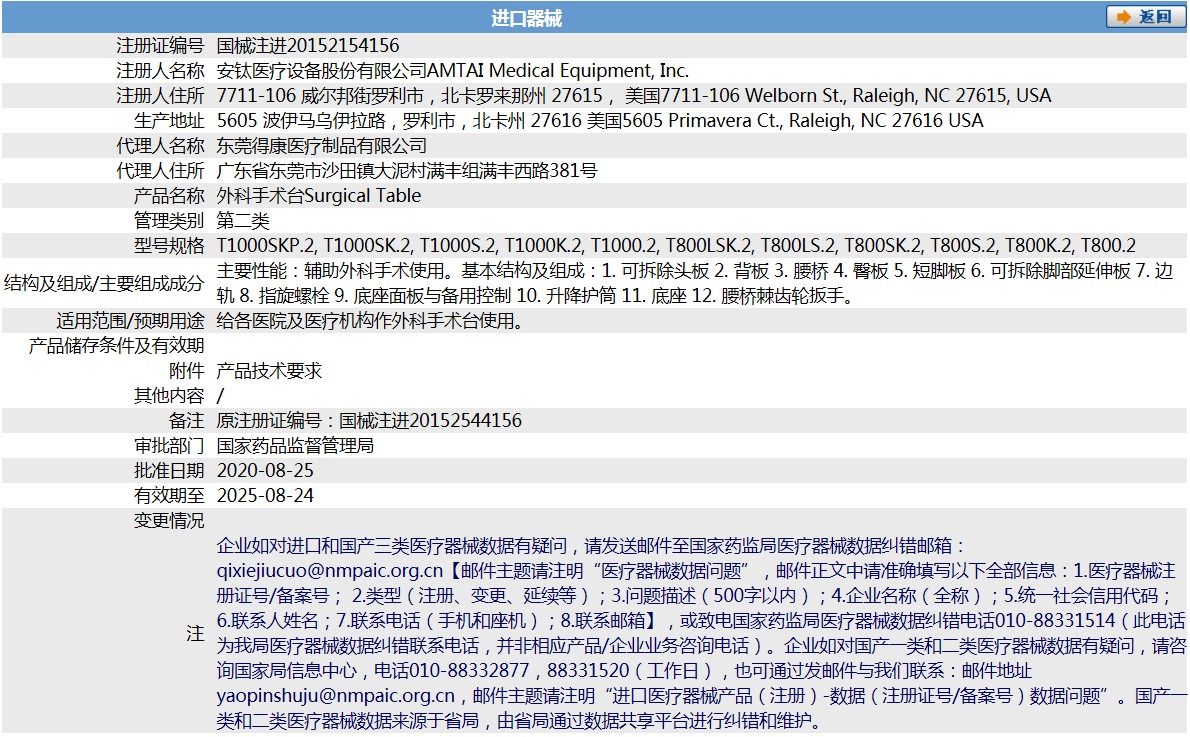Select first note line starting 企业如对进口和国产三类
The image size is (1190, 737).
591,546
